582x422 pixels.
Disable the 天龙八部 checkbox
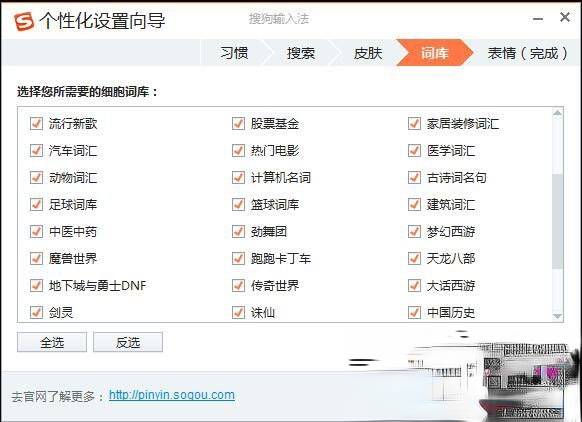click(x=414, y=258)
